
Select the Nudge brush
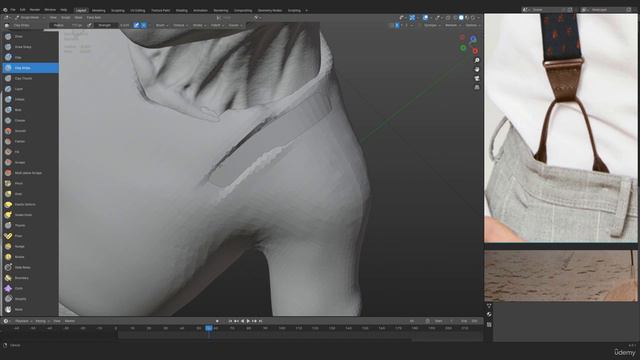pos(30,247)
